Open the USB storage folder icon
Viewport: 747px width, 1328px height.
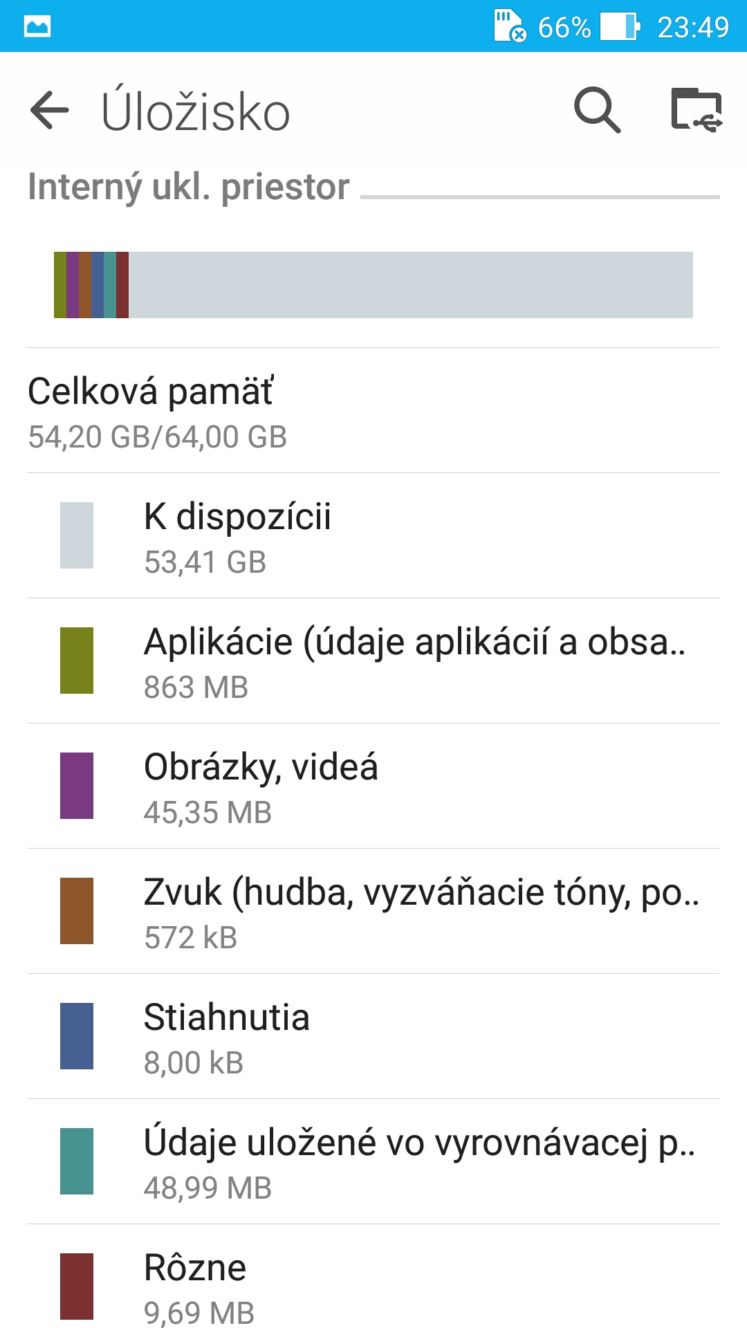click(x=696, y=110)
